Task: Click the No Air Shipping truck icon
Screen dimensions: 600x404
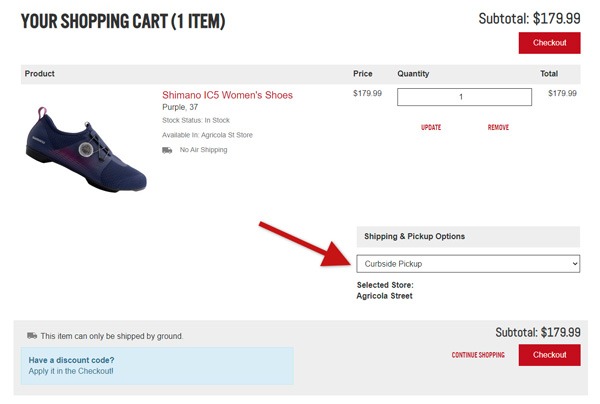Action: [167, 150]
